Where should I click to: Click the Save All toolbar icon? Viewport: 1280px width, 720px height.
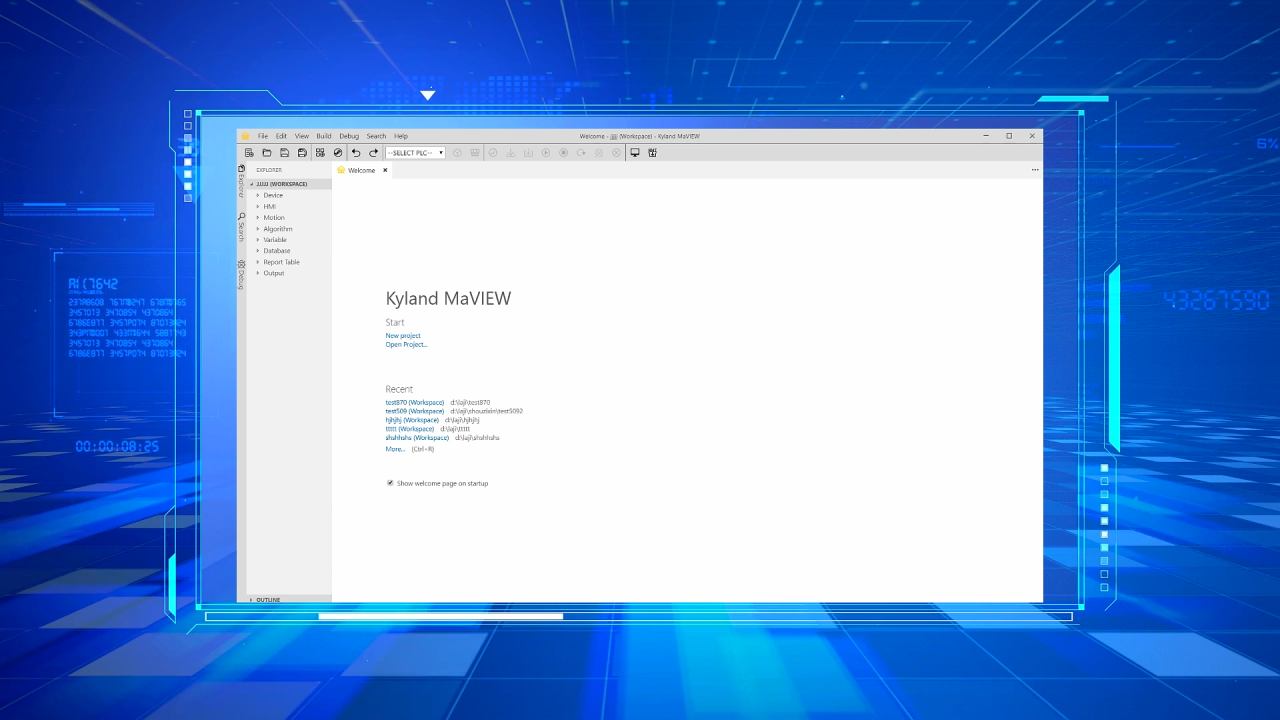(302, 153)
